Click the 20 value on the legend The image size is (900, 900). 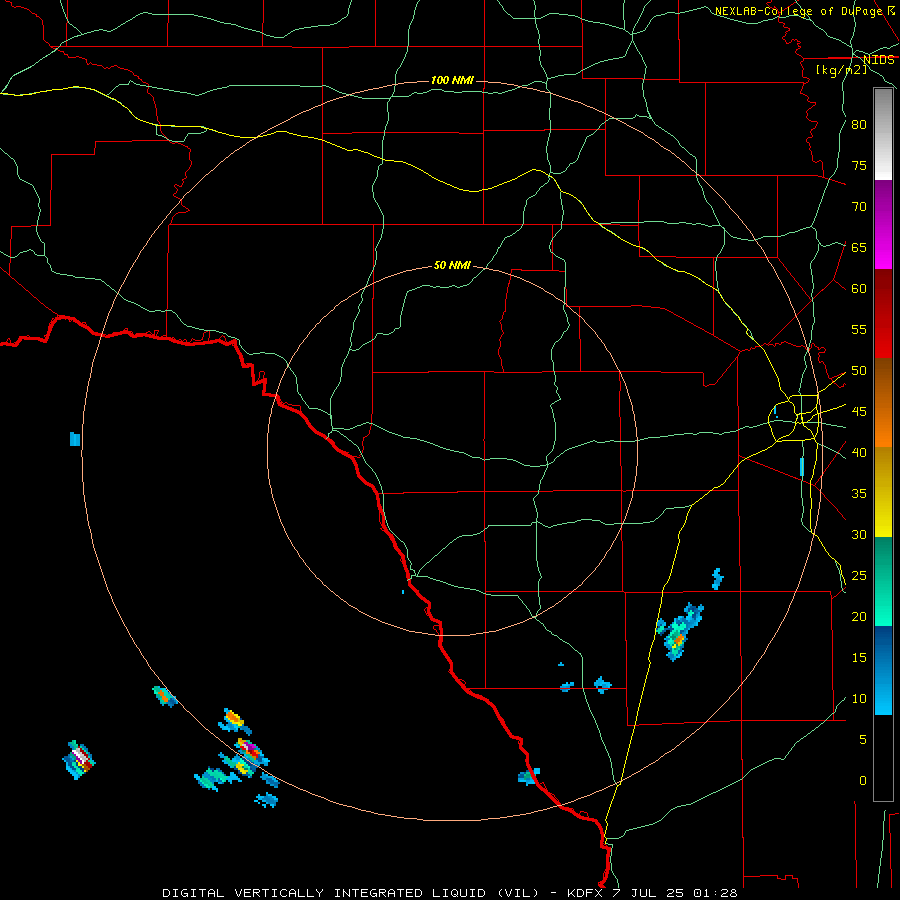tap(859, 616)
